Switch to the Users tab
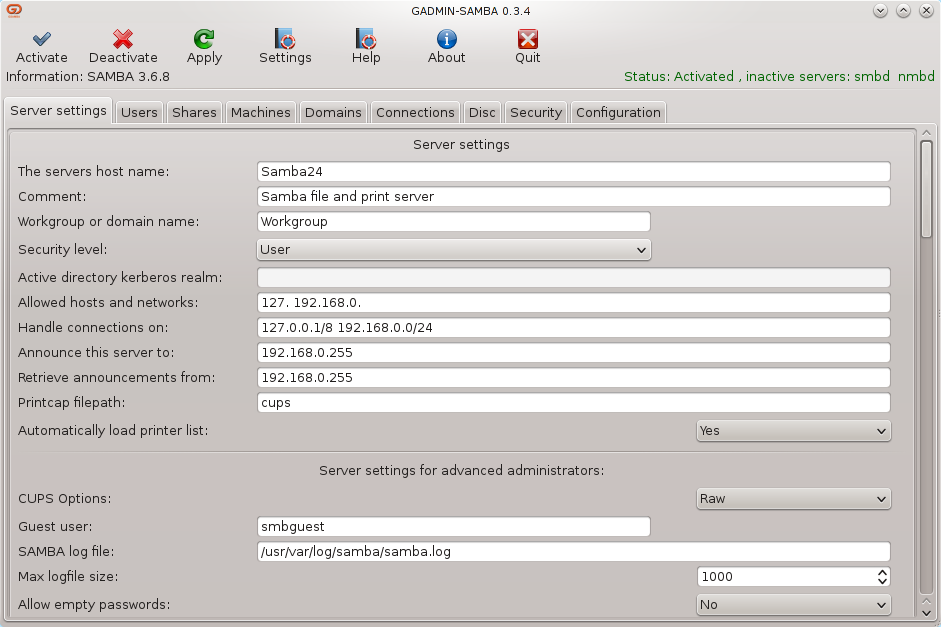This screenshot has height=627, width=941. 138,112
